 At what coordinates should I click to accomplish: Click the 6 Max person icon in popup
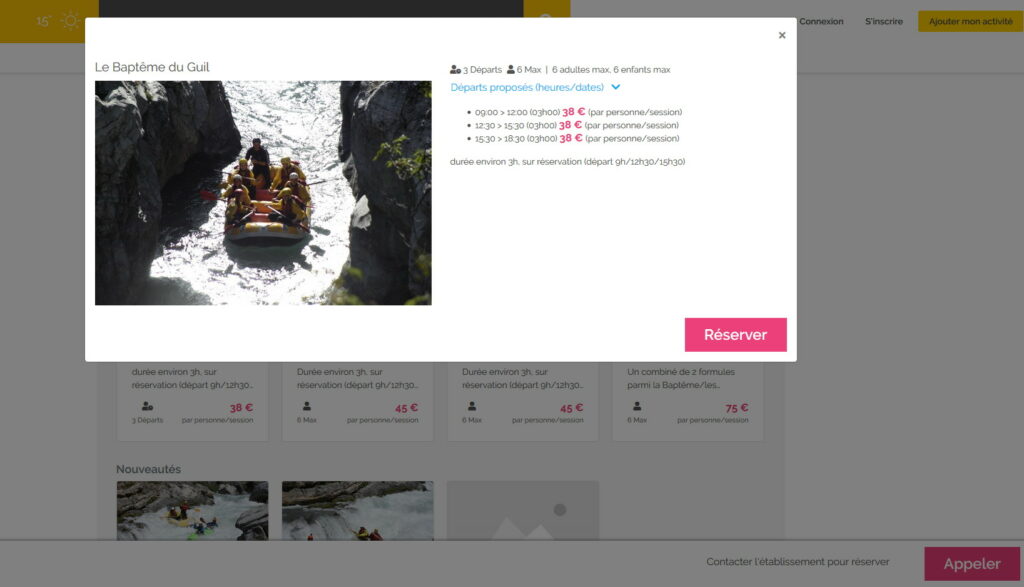point(511,69)
